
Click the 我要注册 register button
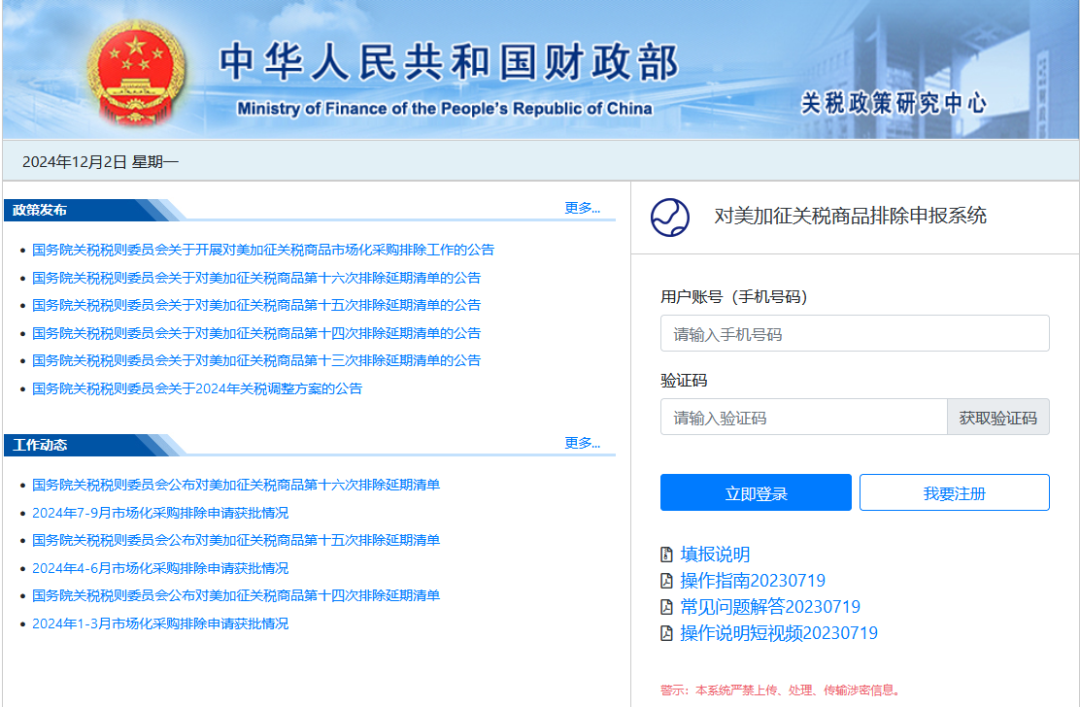click(954, 493)
